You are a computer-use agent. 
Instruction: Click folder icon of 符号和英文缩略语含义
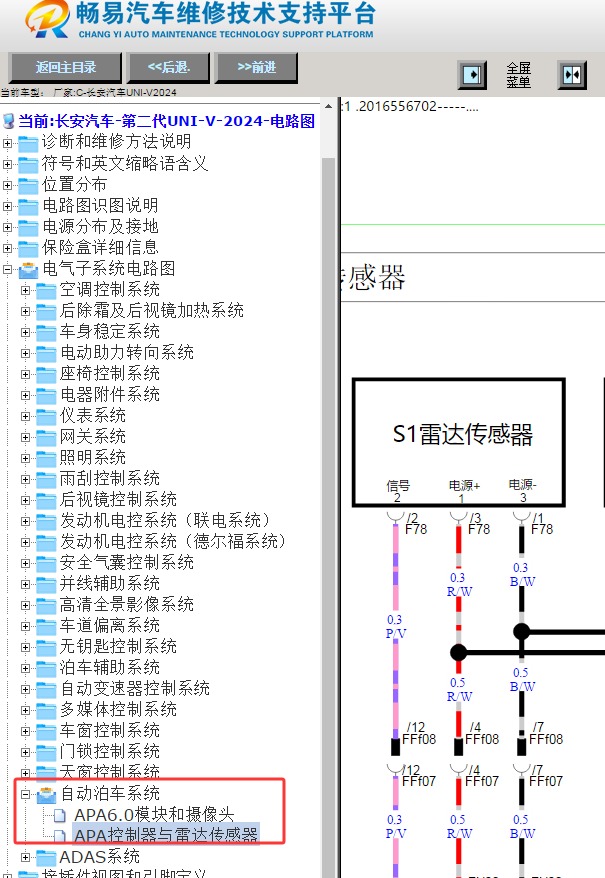click(x=28, y=164)
